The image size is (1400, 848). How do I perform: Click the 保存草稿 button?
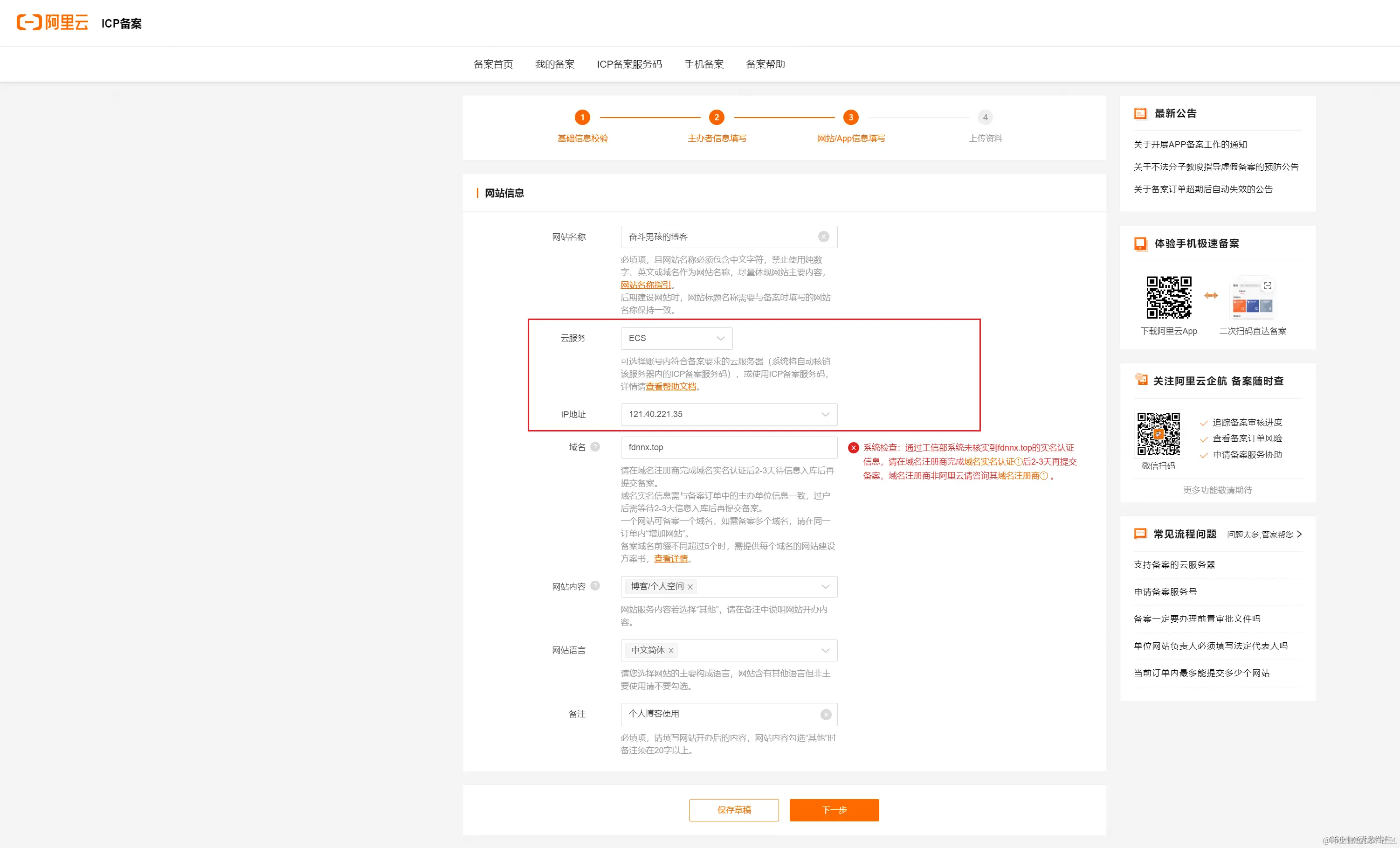[x=733, y=810]
